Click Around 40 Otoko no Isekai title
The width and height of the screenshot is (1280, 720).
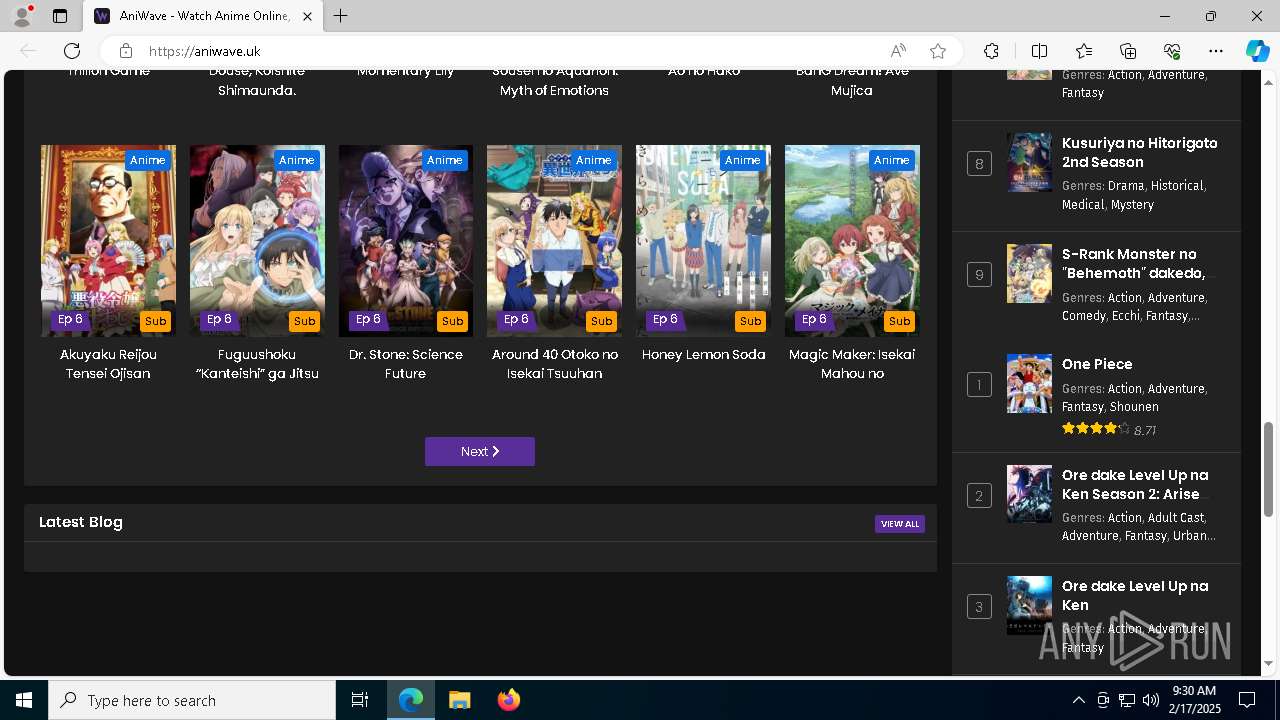coord(554,364)
